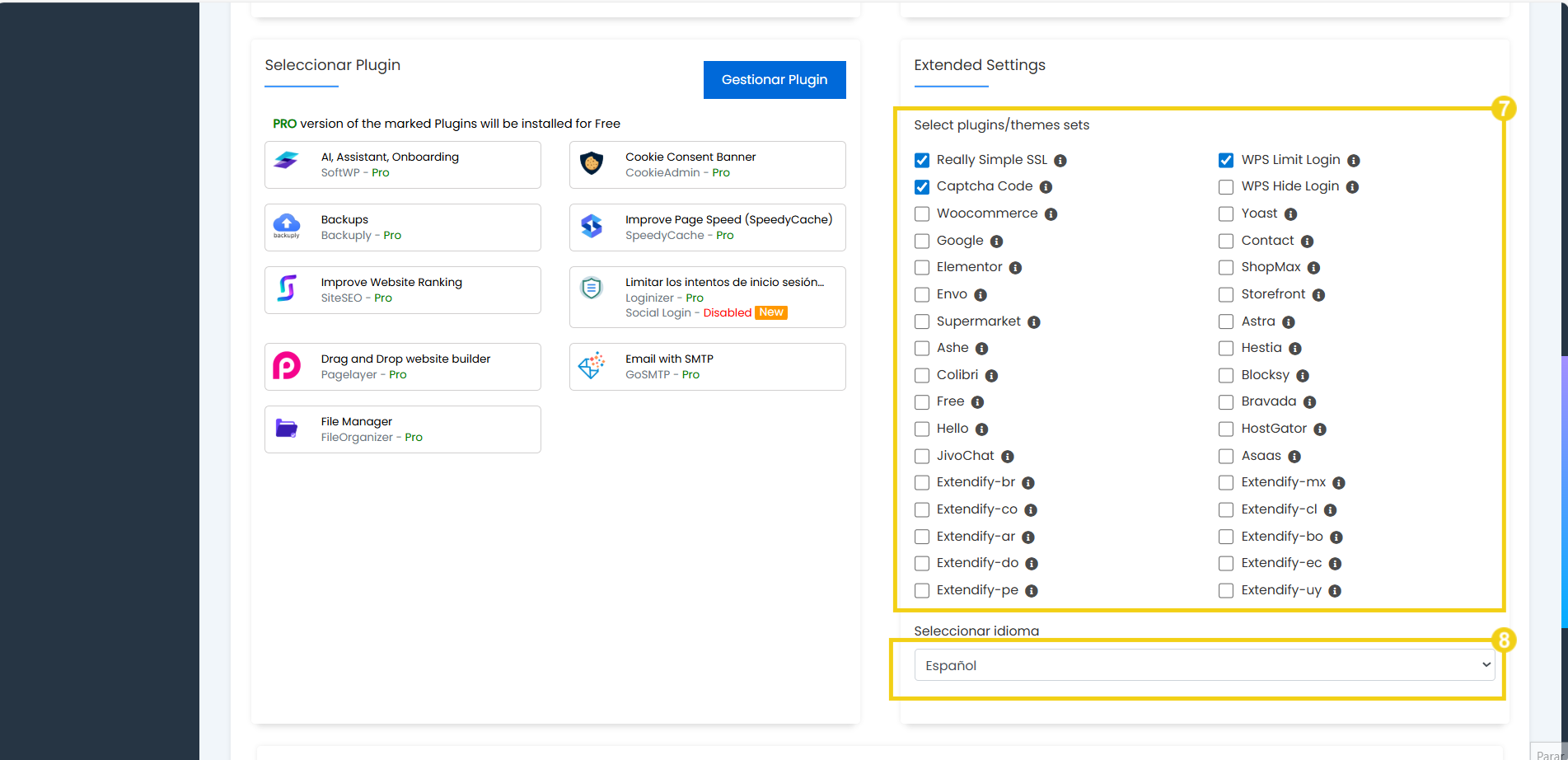The height and width of the screenshot is (760, 1568).
Task: Enable the Elementor plugin set checkbox
Action: (922, 267)
